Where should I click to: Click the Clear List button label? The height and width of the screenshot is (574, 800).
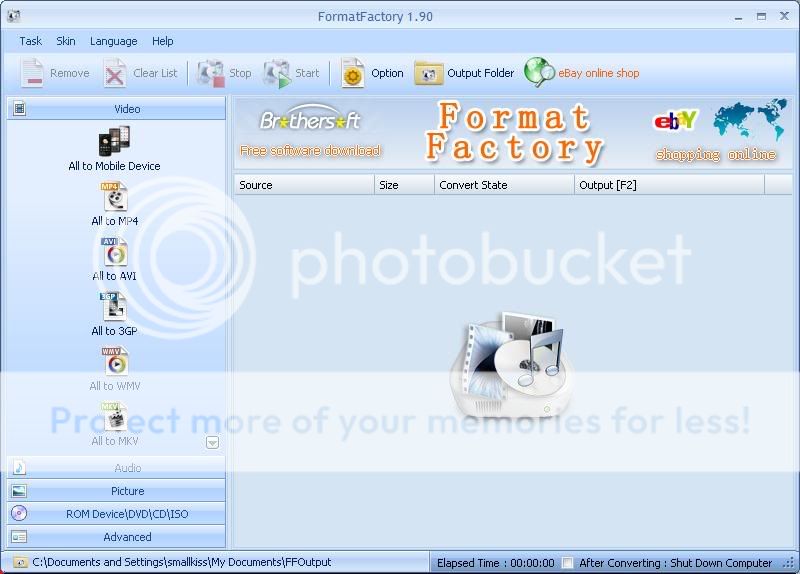click(155, 73)
